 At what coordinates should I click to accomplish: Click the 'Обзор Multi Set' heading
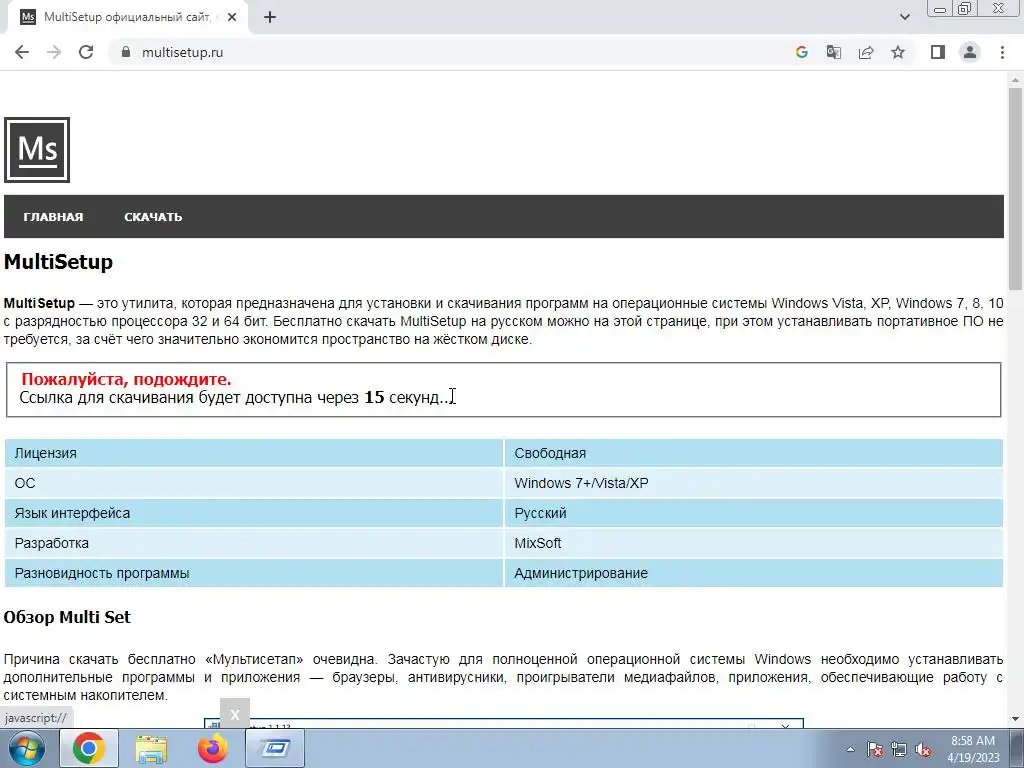point(67,617)
